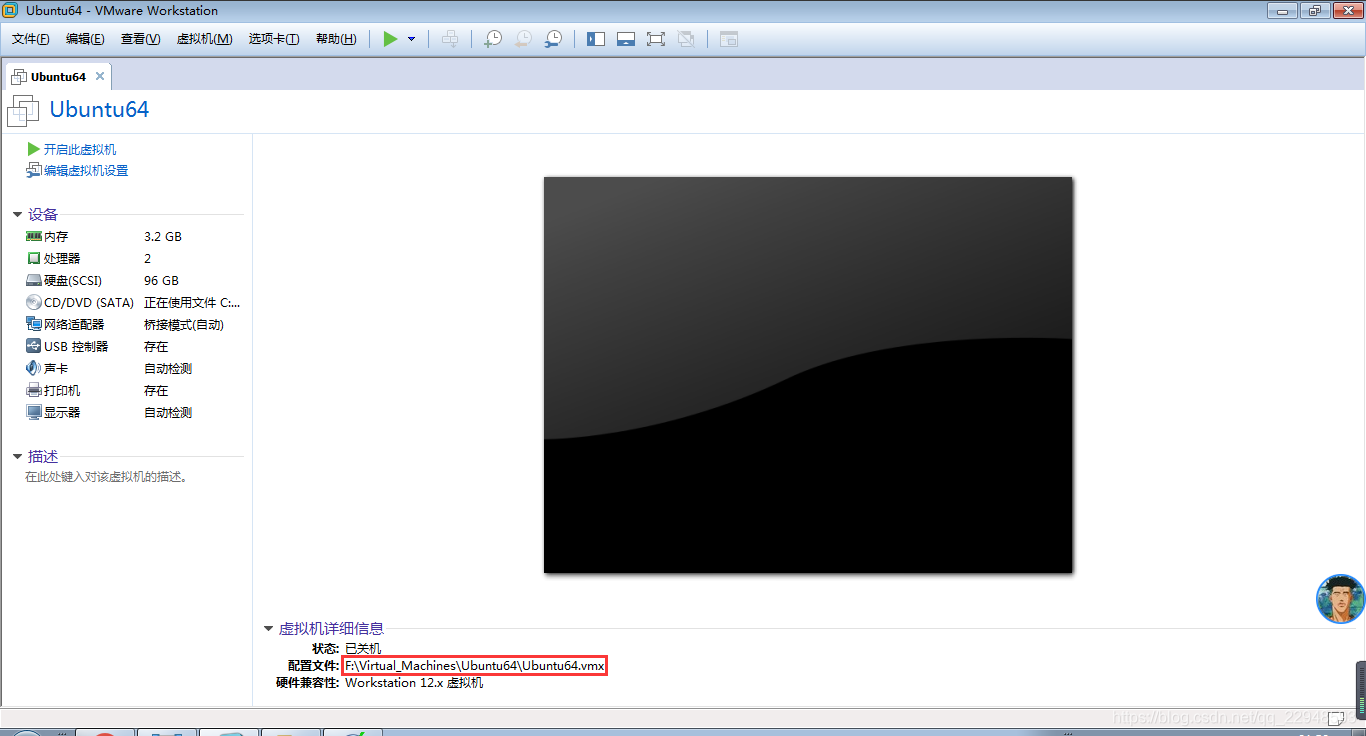Click 编辑虚拟机设置 link
Image resolution: width=1366 pixels, height=736 pixels.
86,171
